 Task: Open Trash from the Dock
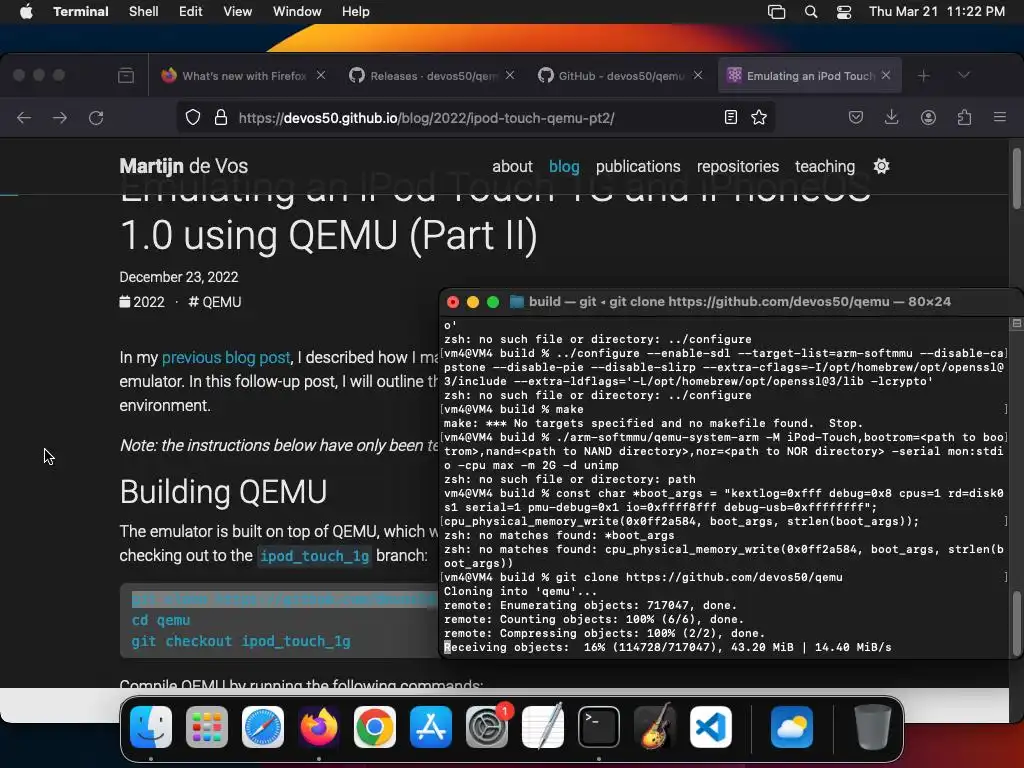click(x=872, y=727)
